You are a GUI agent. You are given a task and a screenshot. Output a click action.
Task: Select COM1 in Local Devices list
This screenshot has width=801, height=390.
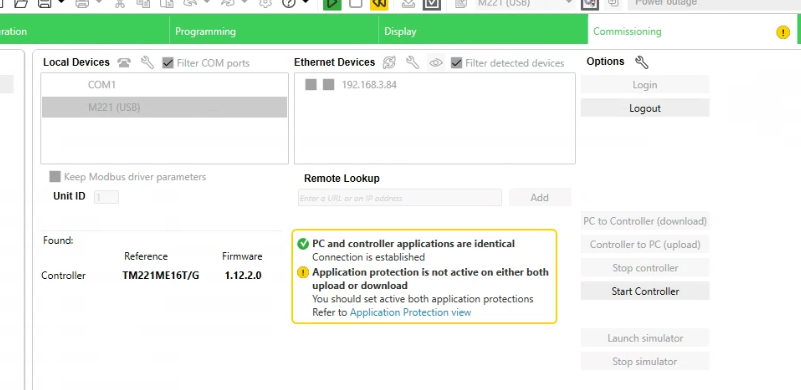click(x=164, y=85)
